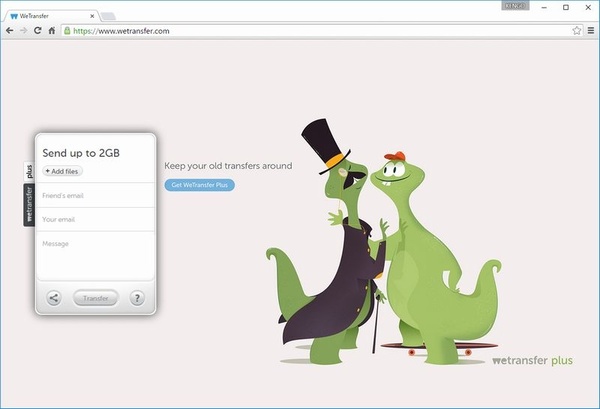Click the WeTransfer favicon on the tab
This screenshot has height=409, width=600.
[x=14, y=16]
